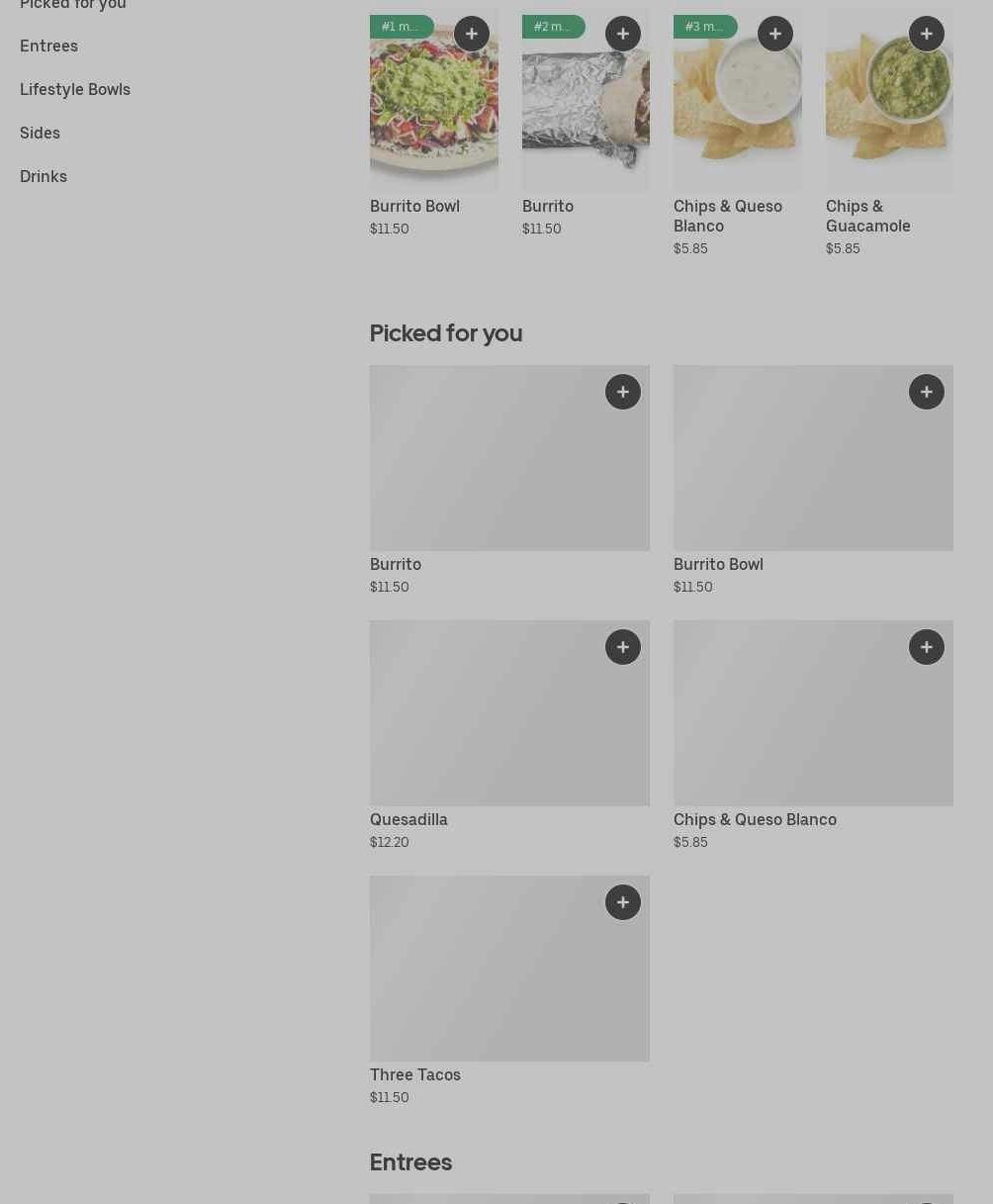Add the #2 most liked Burrito
Image resolution: width=993 pixels, height=1204 pixels.
click(x=623, y=34)
